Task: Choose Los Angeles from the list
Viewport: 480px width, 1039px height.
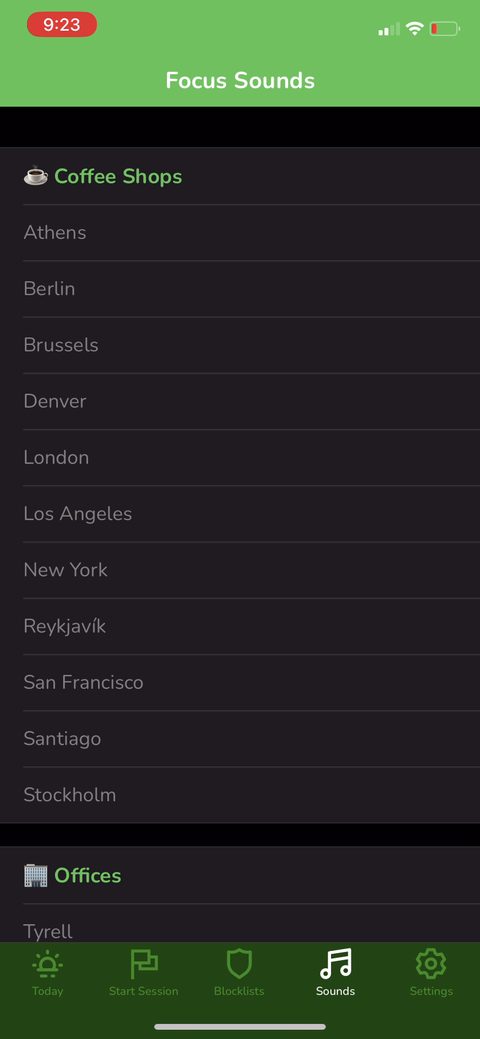Action: point(240,514)
